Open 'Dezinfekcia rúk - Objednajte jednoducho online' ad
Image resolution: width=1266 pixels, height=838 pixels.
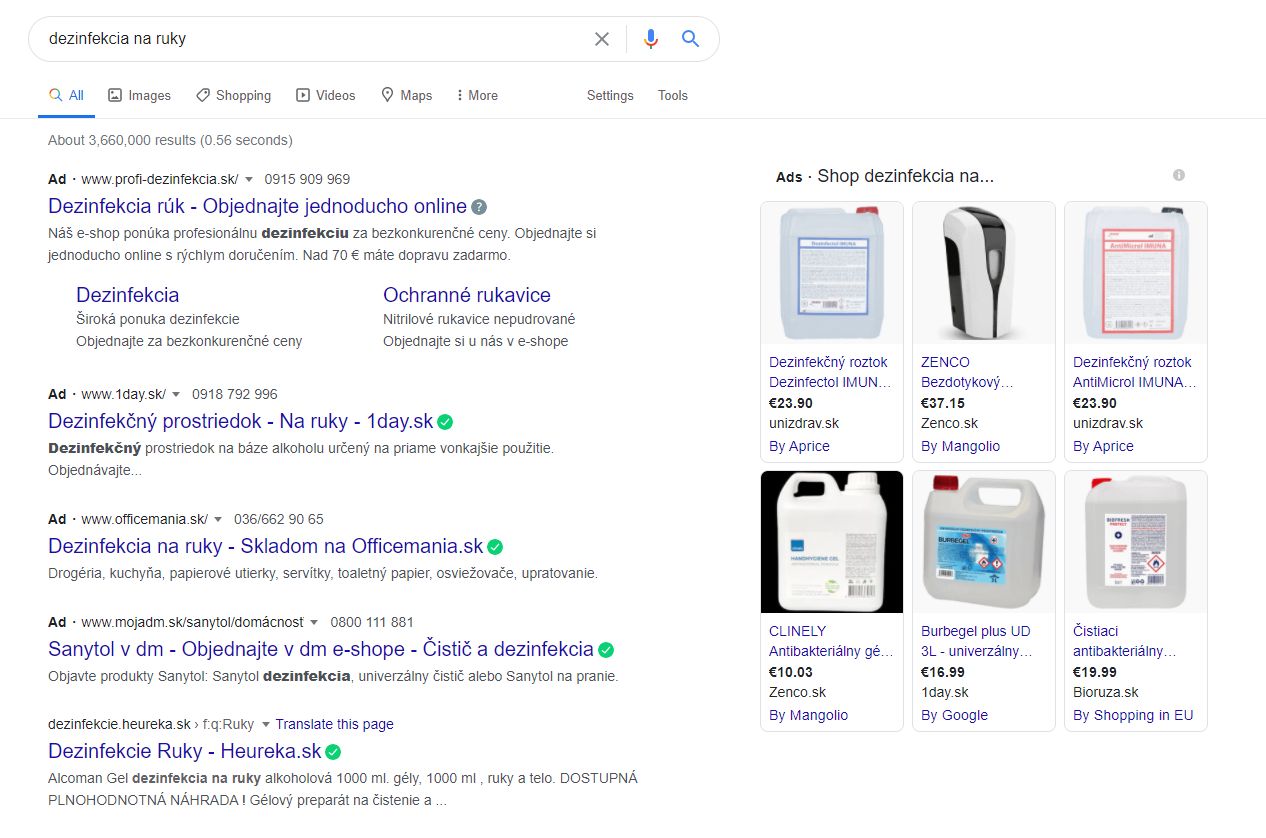pyautogui.click(x=257, y=207)
